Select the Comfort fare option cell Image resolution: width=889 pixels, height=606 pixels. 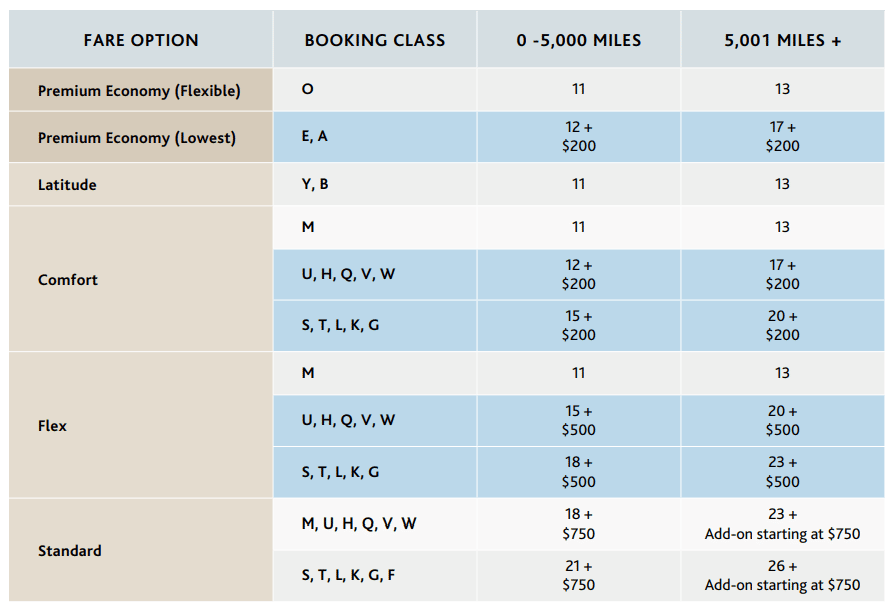click(68, 280)
